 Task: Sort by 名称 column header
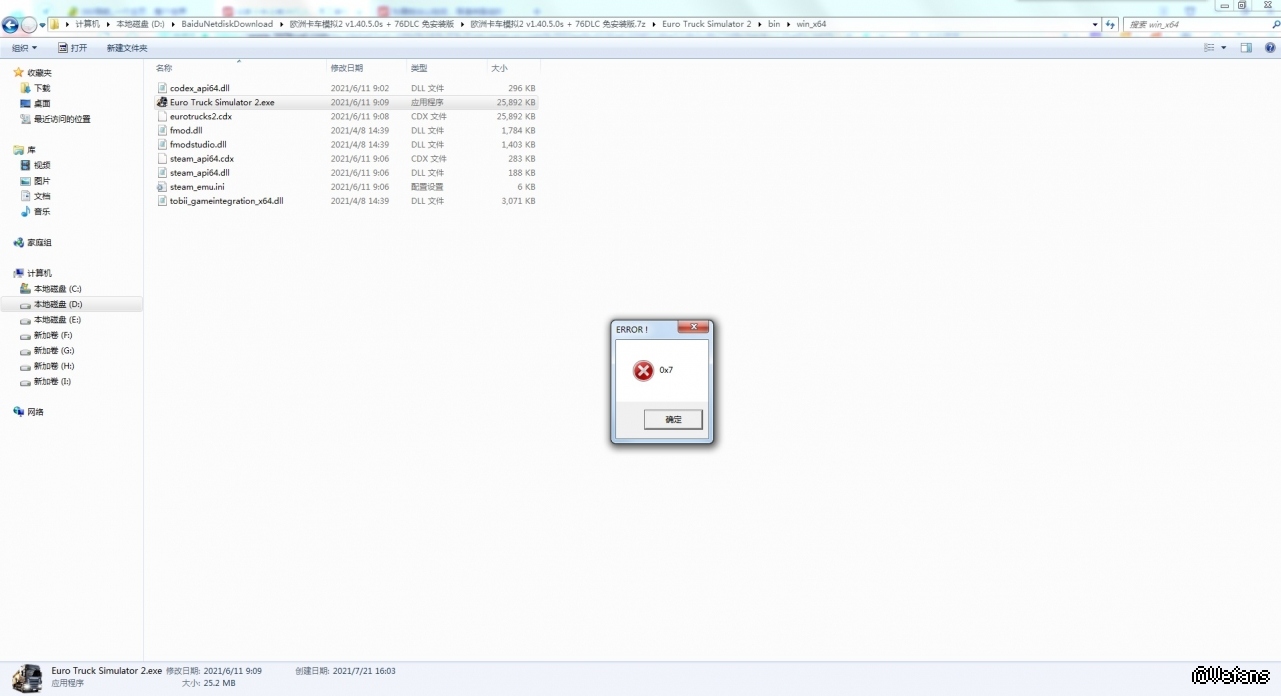(x=164, y=68)
